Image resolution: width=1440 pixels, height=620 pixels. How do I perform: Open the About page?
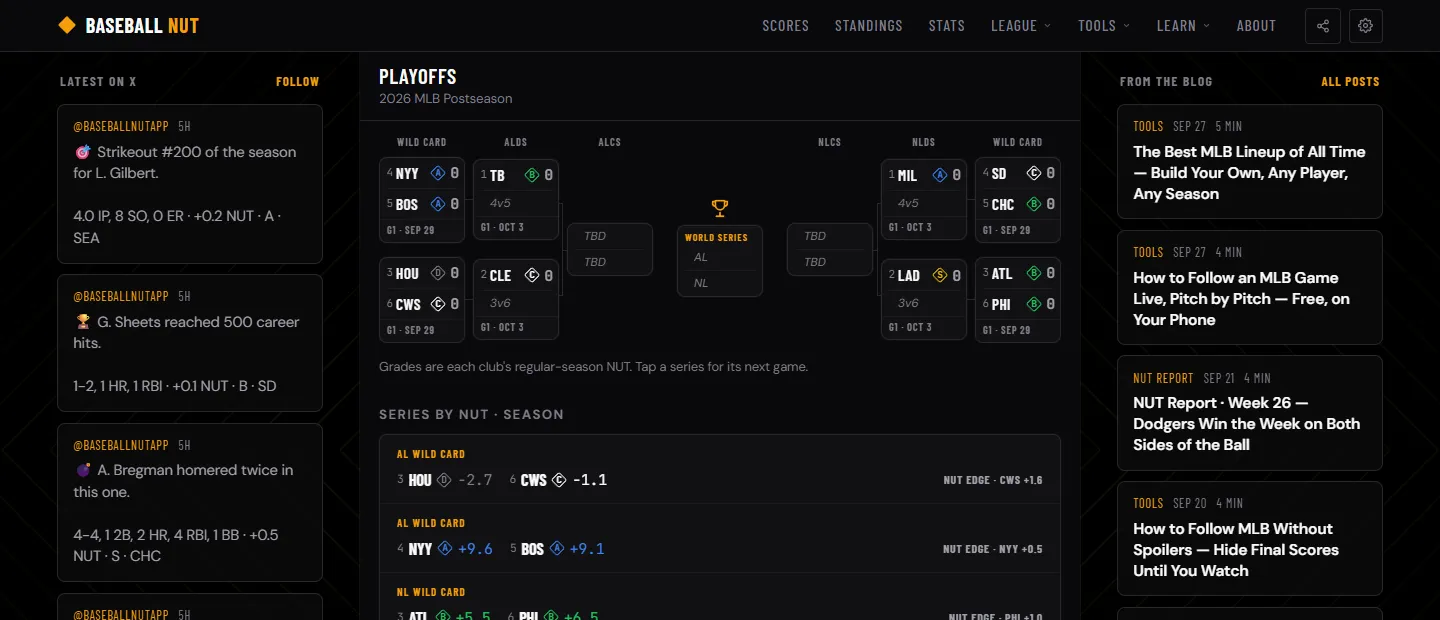(1256, 26)
